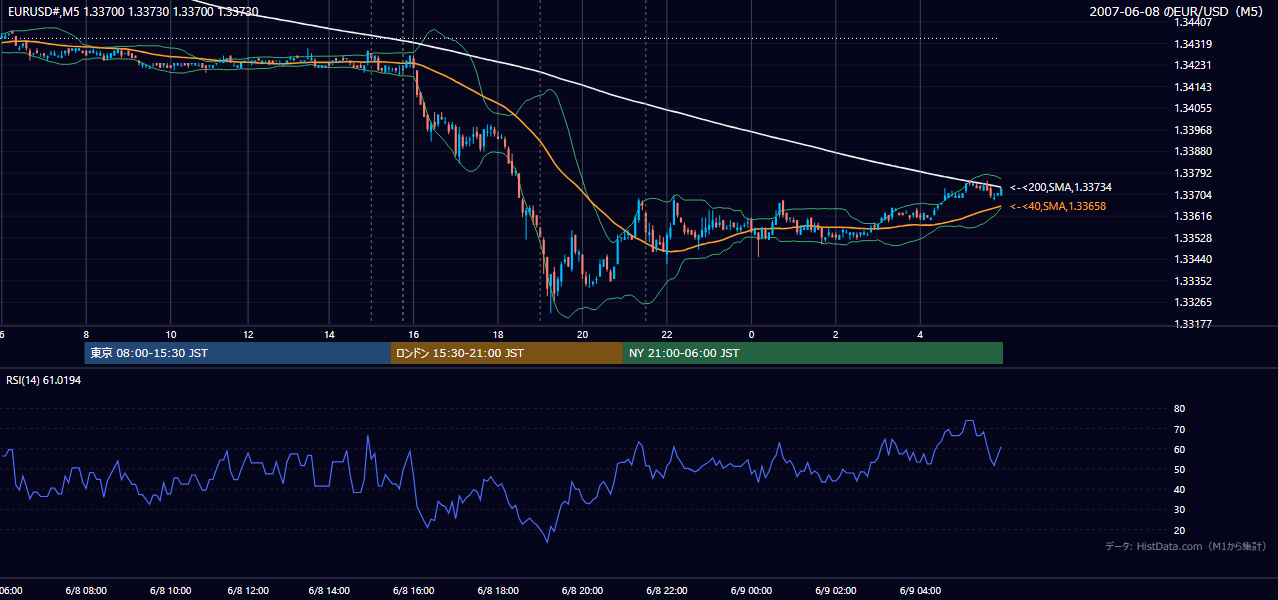
Task: Click price axis value 1.33880
Action: (1195, 151)
